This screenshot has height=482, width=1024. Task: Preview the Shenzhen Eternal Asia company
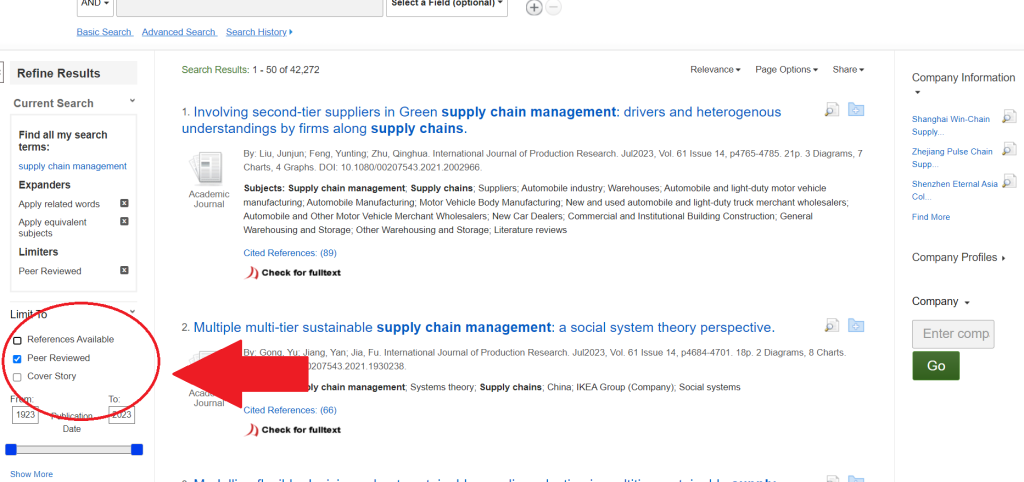1009,181
